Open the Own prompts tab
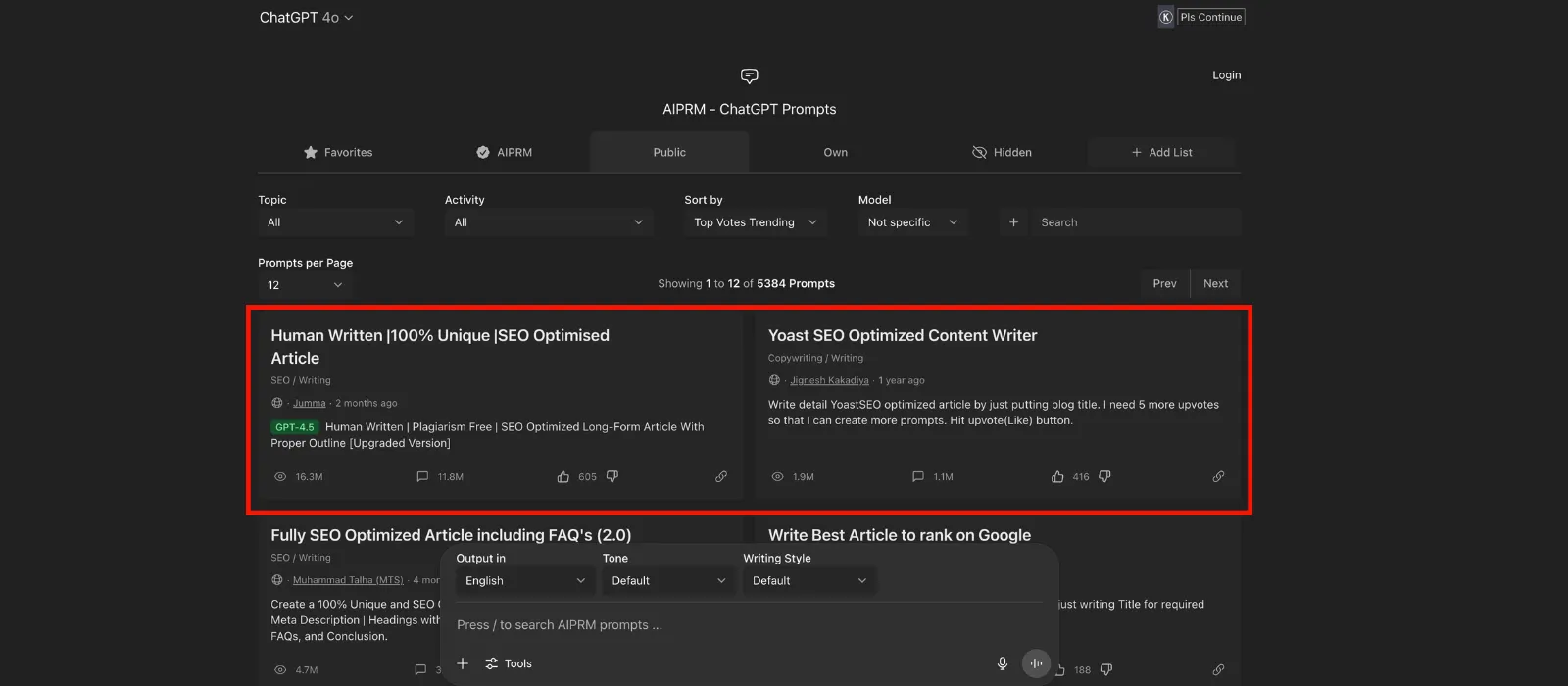The image size is (1568, 686). click(x=836, y=152)
